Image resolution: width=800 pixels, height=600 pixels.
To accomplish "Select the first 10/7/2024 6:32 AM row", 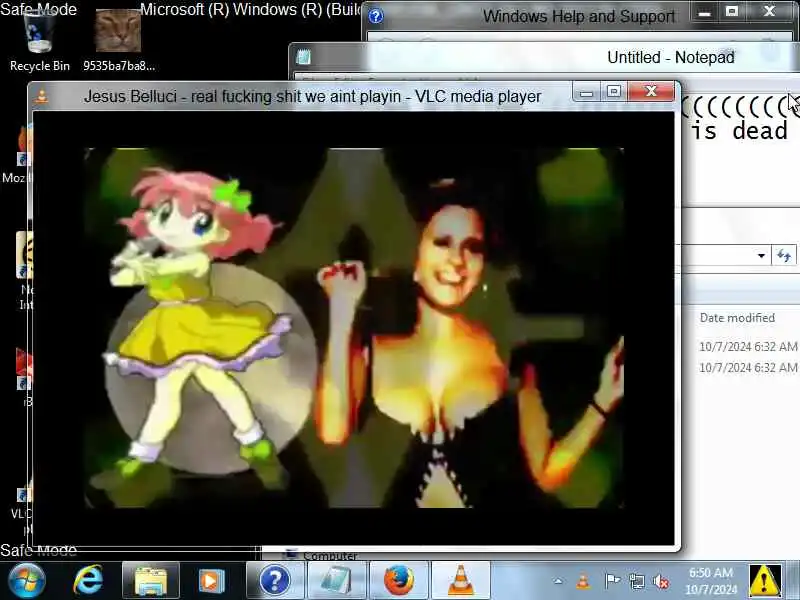I will (x=747, y=346).
